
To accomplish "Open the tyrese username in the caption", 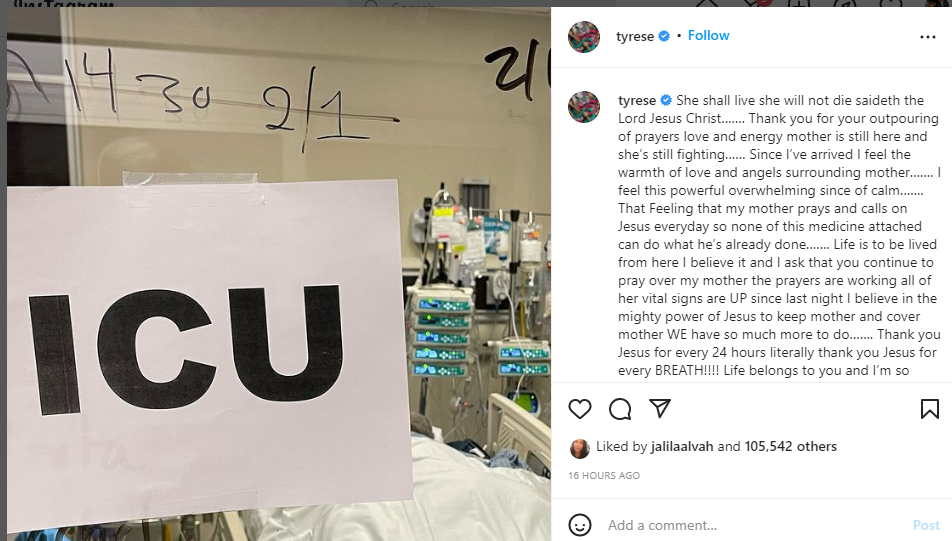I will coord(637,100).
